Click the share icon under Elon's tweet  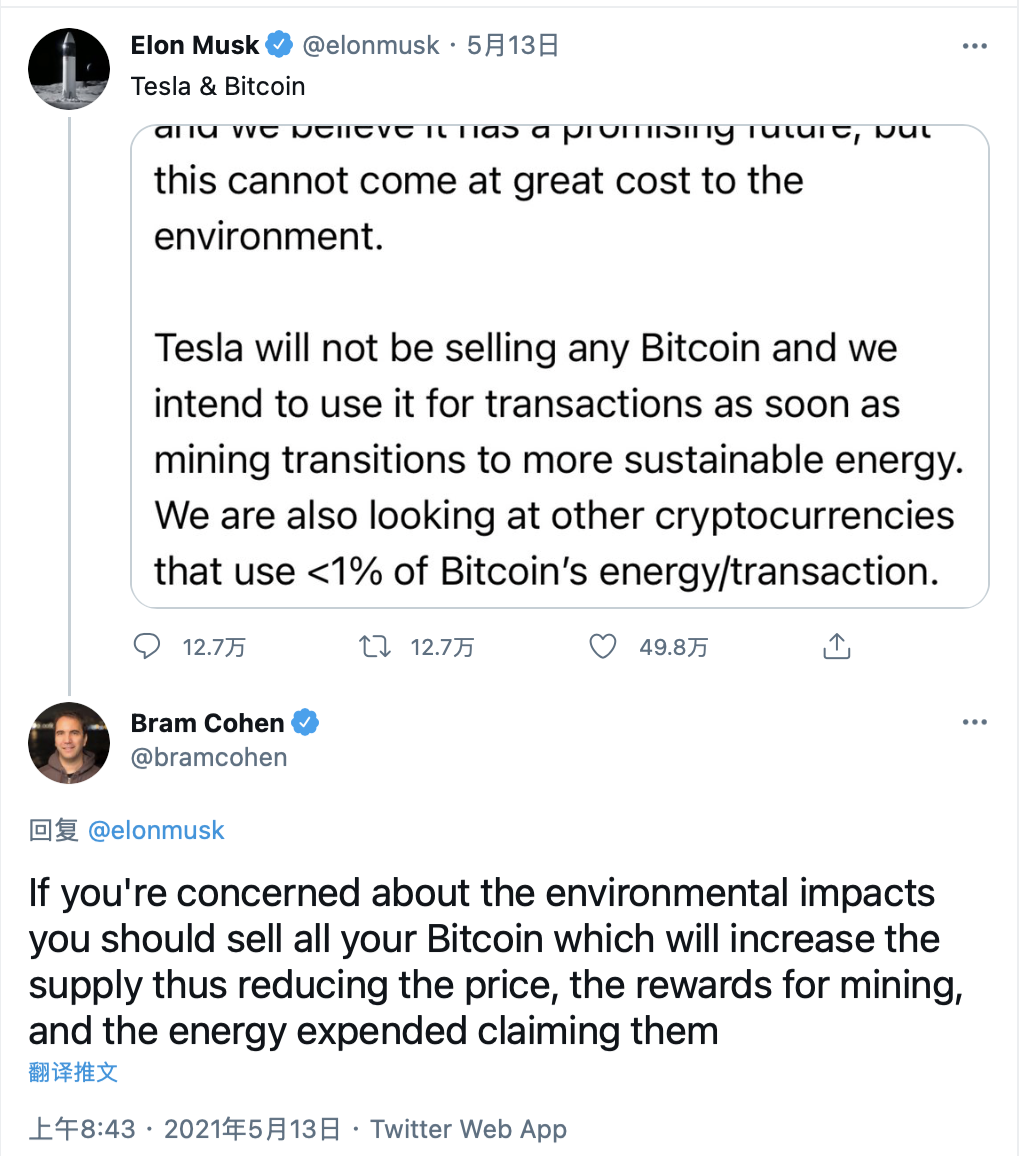[x=836, y=647]
